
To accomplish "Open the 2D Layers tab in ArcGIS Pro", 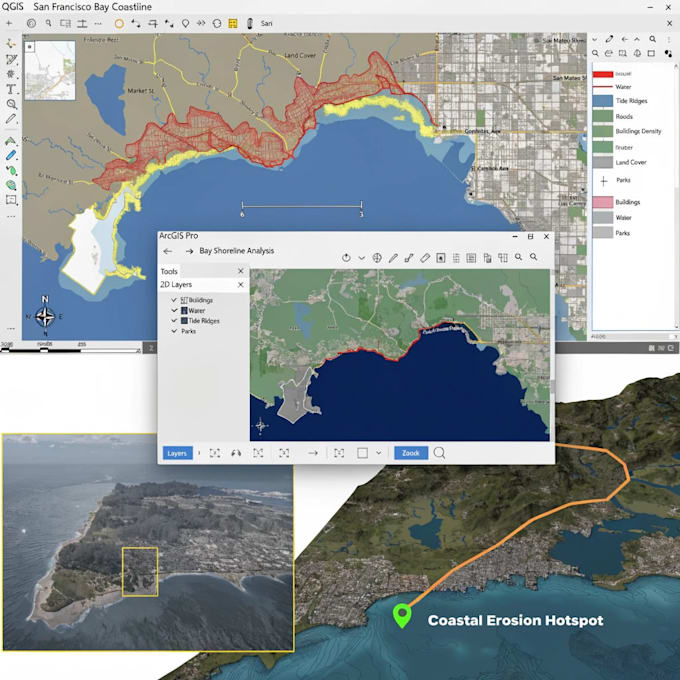I will pyautogui.click(x=176, y=285).
